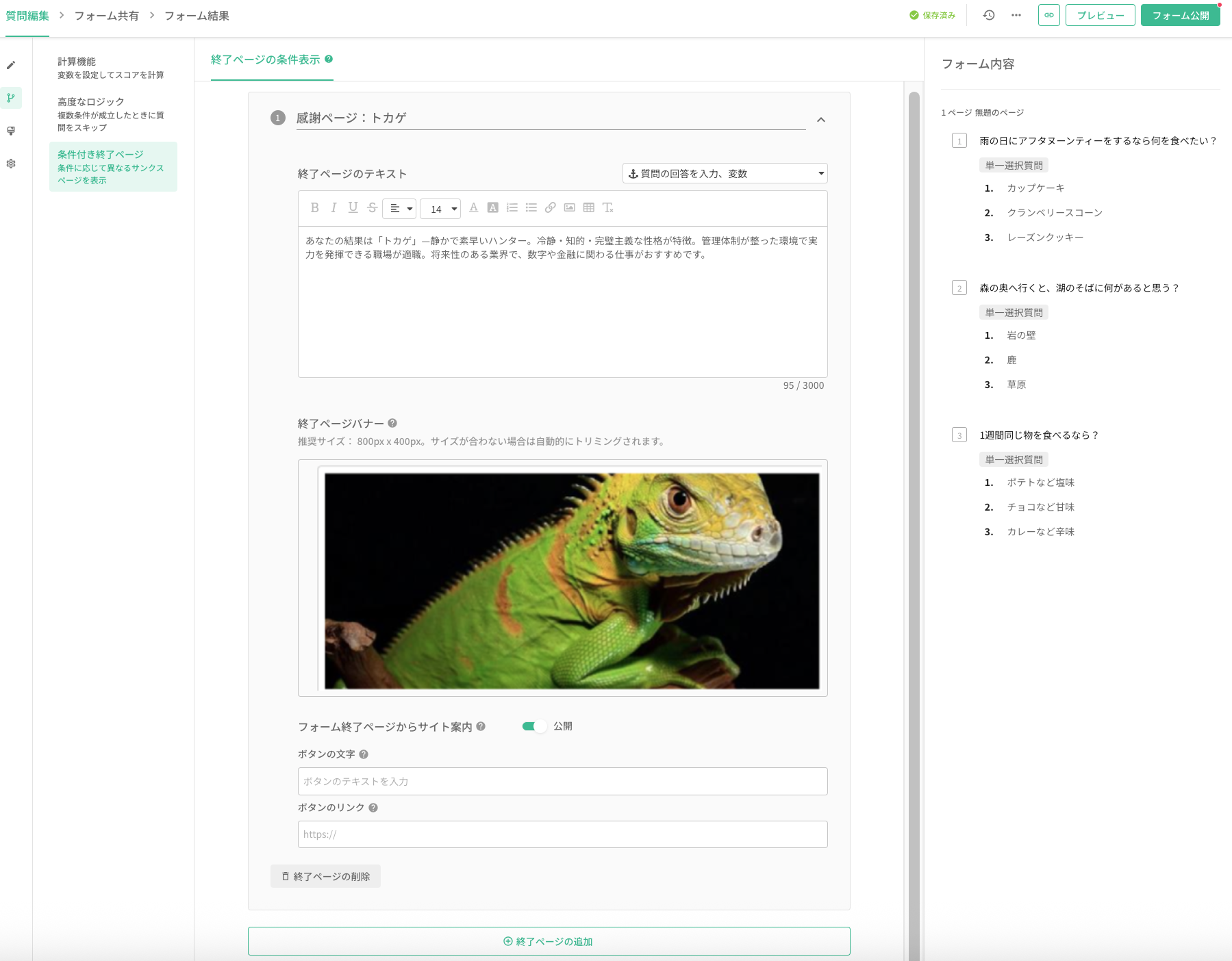This screenshot has width=1232, height=961.
Task: Click help icon next to ボタンのリンク
Action: [x=373, y=808]
